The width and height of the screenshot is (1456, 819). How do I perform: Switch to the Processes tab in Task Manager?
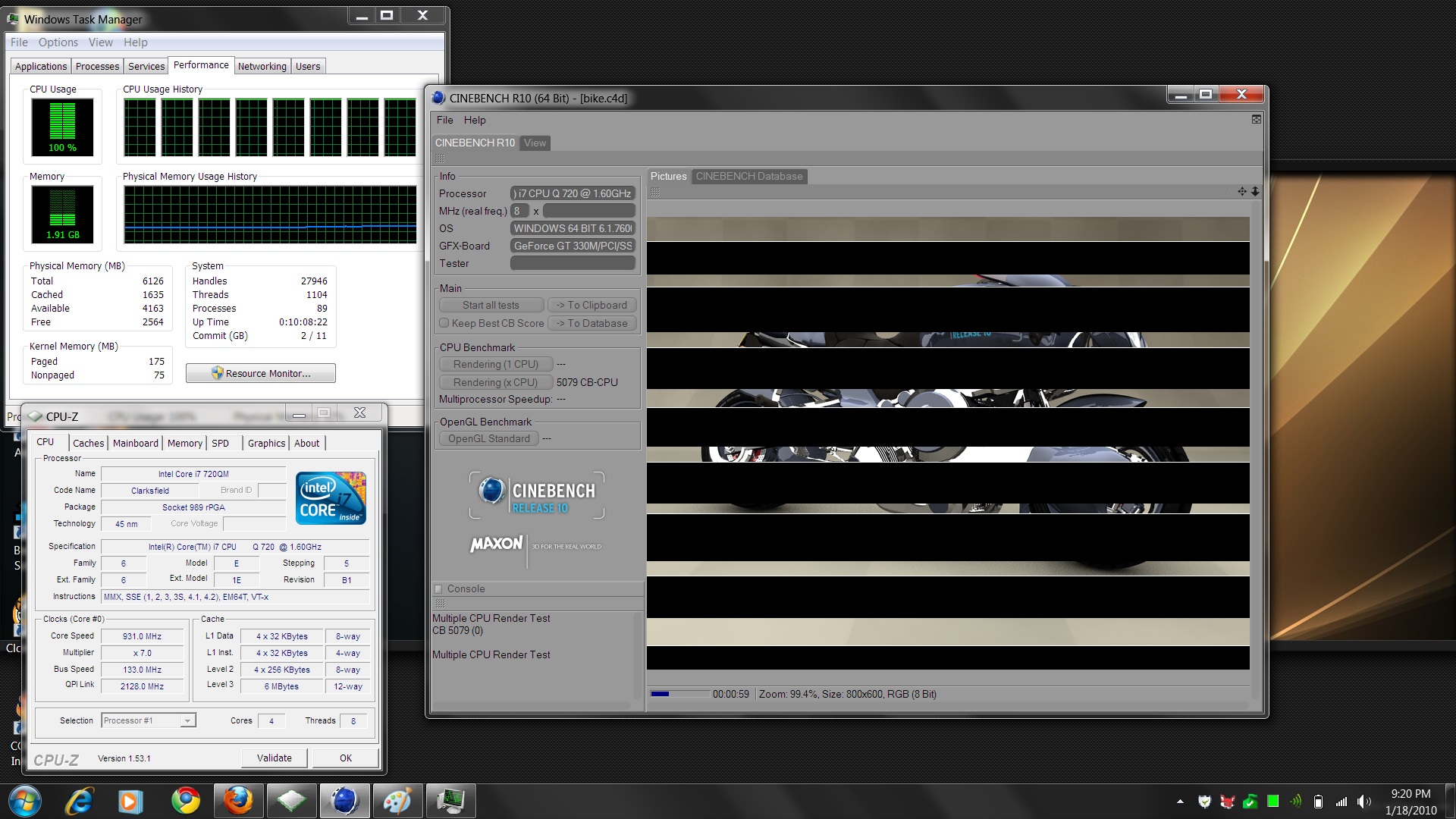[x=97, y=67]
